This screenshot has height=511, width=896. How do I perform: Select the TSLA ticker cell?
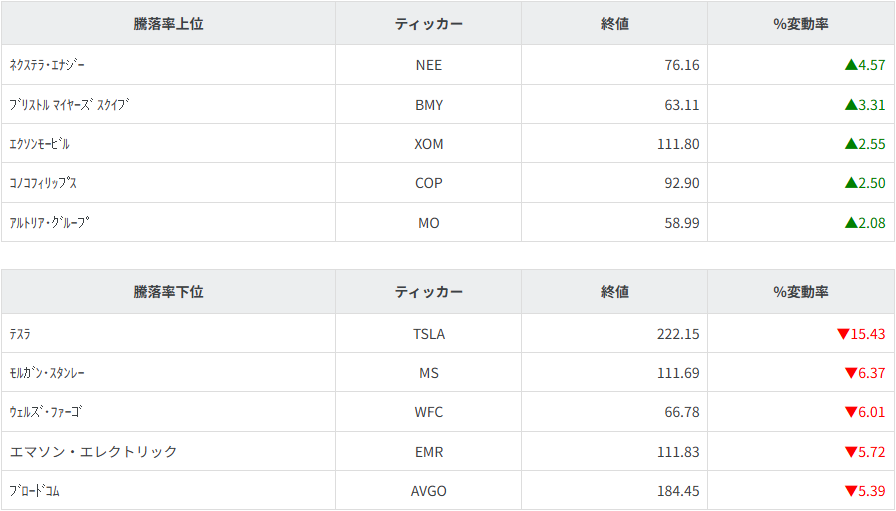pyautogui.click(x=428, y=334)
